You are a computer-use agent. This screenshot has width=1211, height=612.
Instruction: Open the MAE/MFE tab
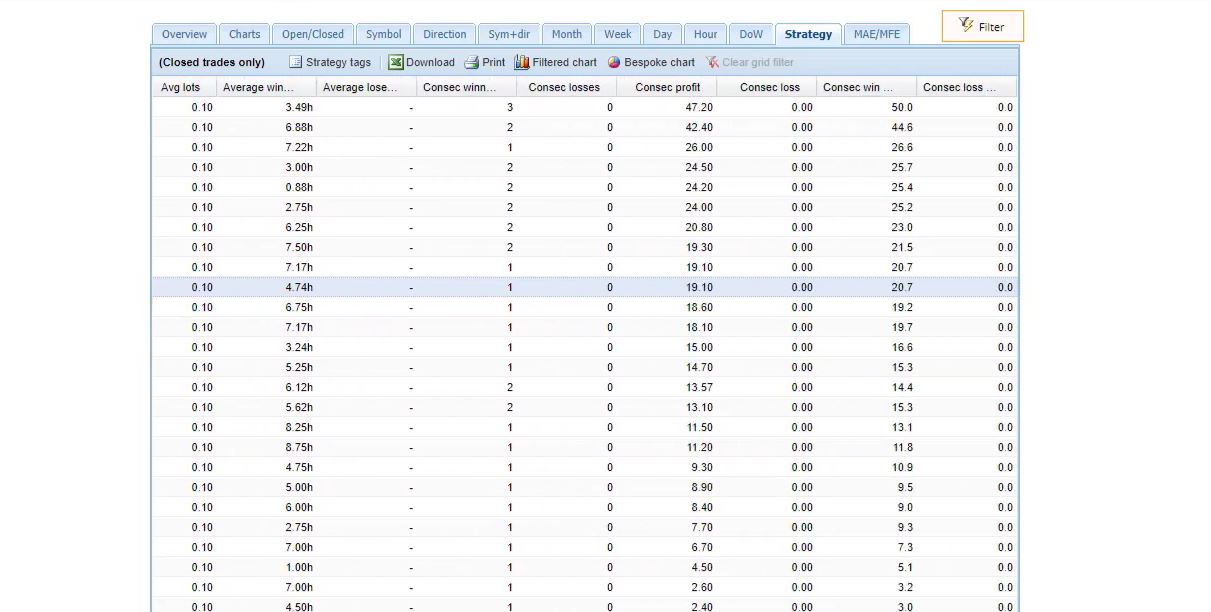876,34
